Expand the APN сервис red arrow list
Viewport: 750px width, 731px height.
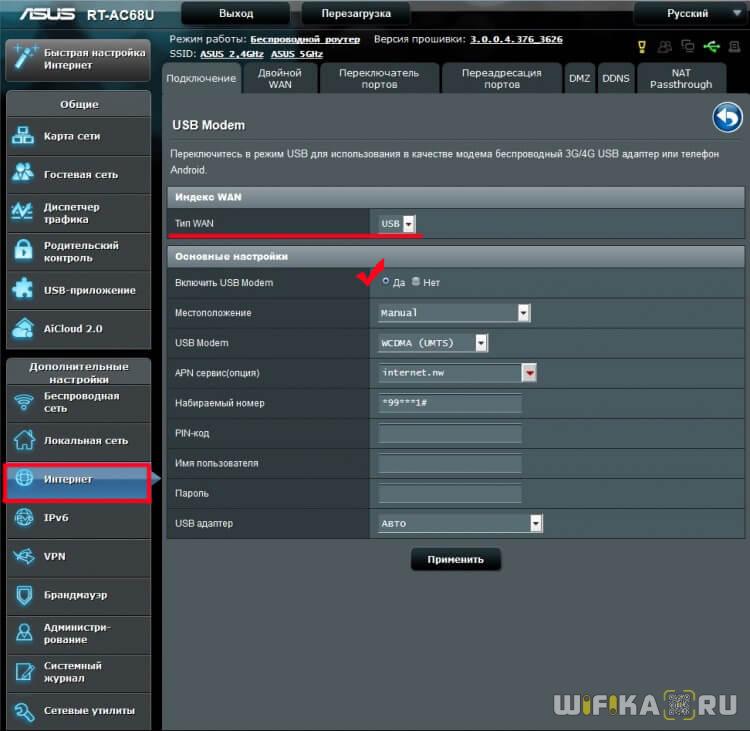tap(529, 373)
